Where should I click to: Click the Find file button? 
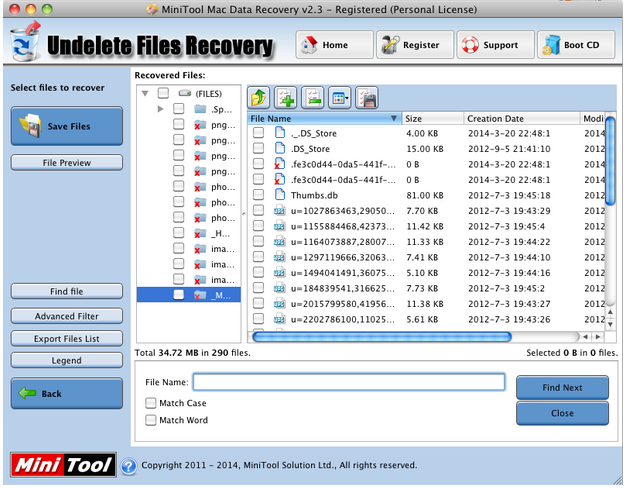tap(67, 291)
